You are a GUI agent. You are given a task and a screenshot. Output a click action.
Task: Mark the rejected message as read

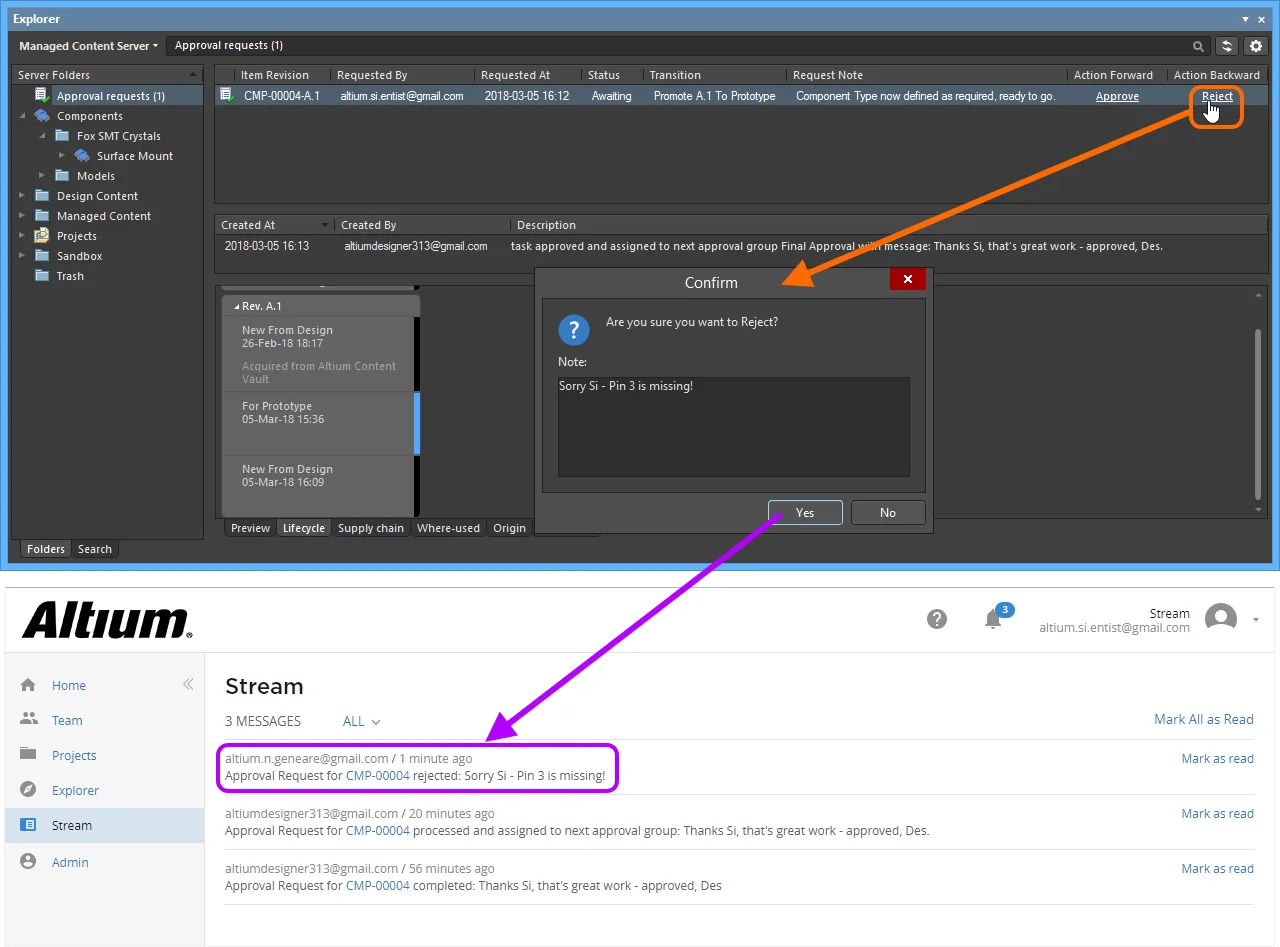[1217, 758]
